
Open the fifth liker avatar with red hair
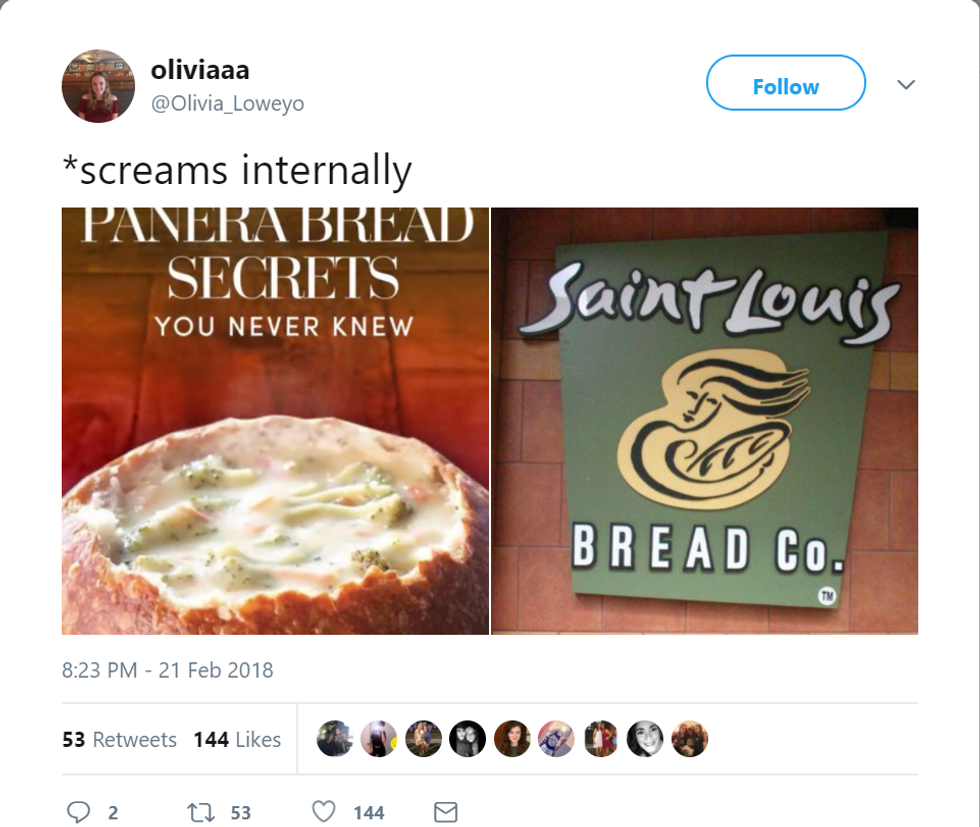coord(512,739)
